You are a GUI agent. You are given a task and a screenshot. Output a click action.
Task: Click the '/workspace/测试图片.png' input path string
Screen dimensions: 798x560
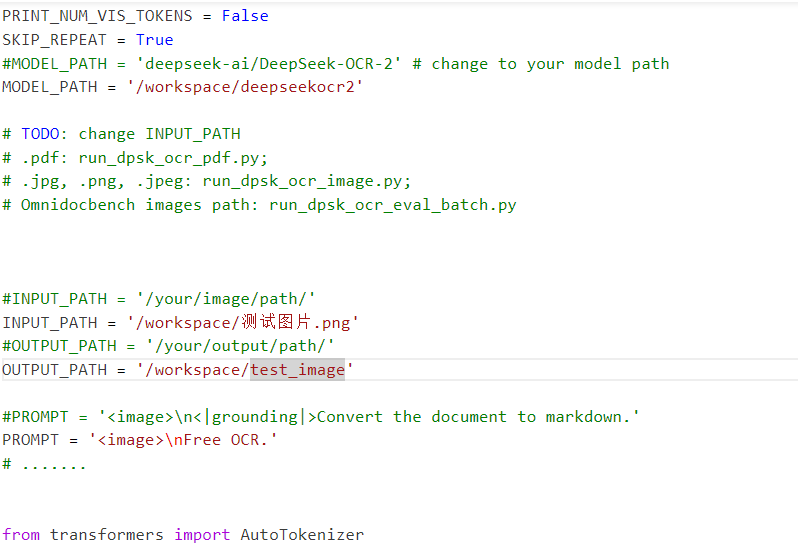(x=243, y=322)
